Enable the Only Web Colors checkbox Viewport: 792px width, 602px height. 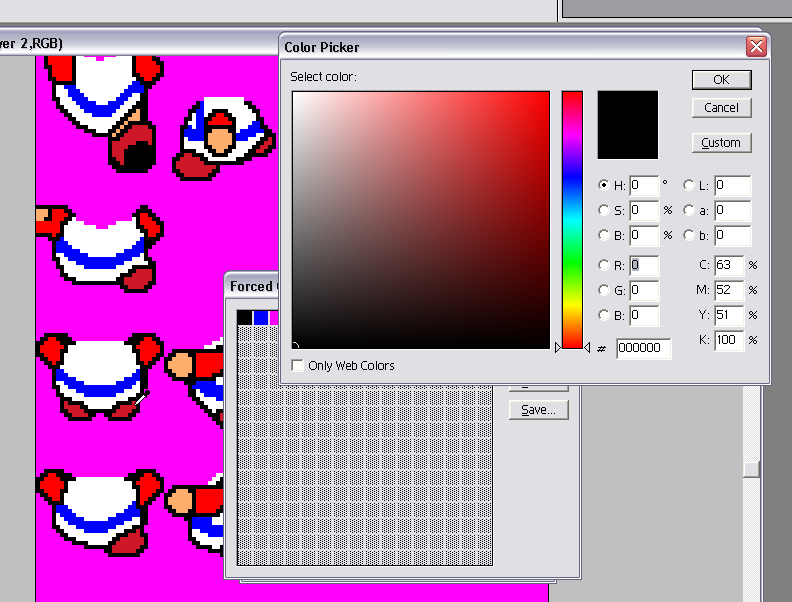tap(297, 366)
